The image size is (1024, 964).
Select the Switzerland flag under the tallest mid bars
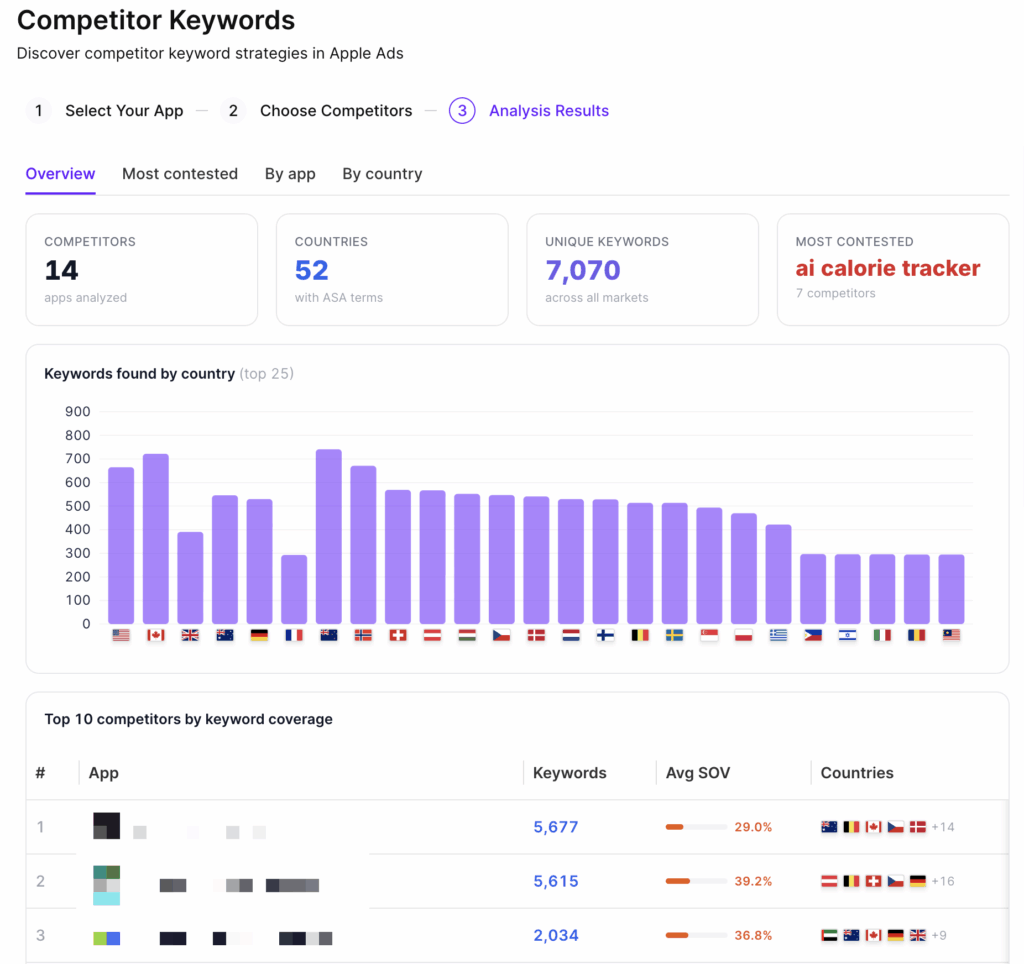(x=397, y=634)
